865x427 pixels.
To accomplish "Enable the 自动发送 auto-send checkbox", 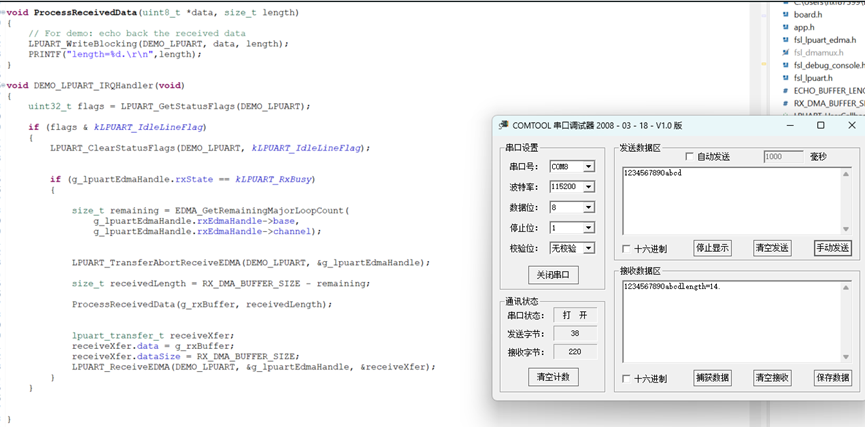I will click(689, 157).
